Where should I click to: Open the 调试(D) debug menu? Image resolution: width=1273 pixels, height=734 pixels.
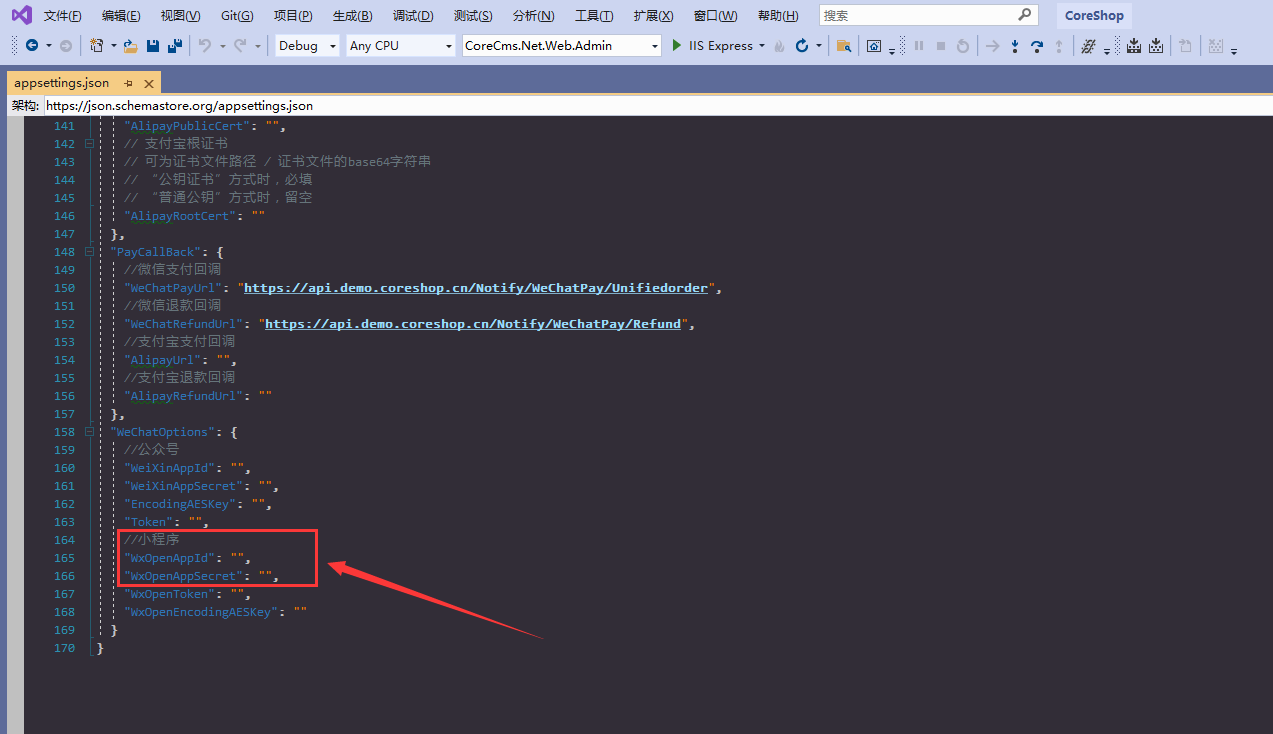point(413,16)
